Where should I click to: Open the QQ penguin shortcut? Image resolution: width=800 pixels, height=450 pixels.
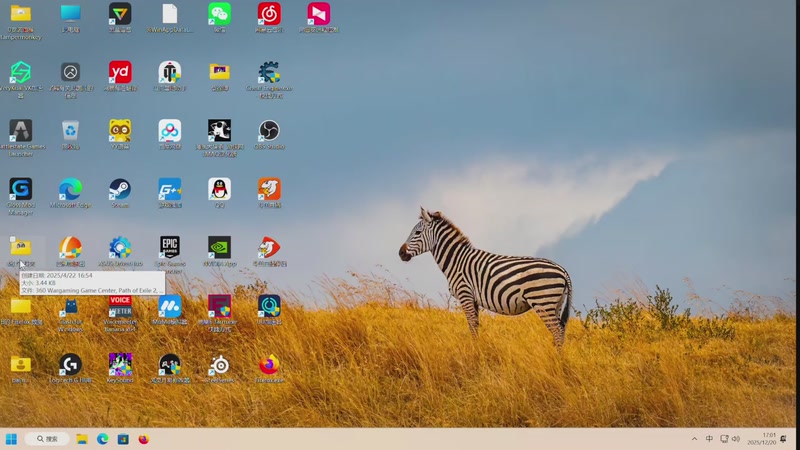tap(219, 189)
